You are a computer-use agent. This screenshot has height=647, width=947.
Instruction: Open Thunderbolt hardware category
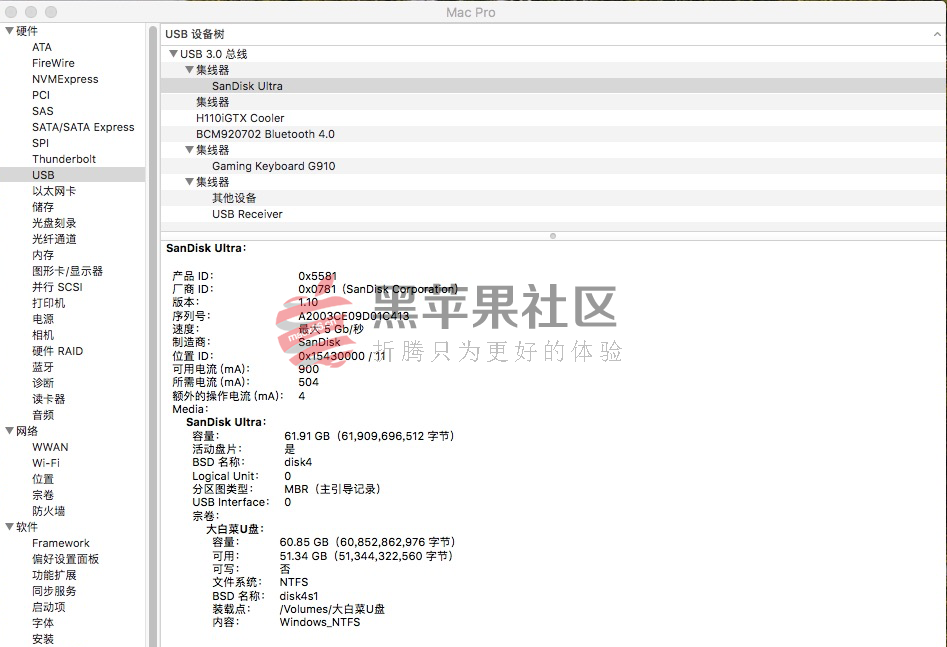pos(63,159)
